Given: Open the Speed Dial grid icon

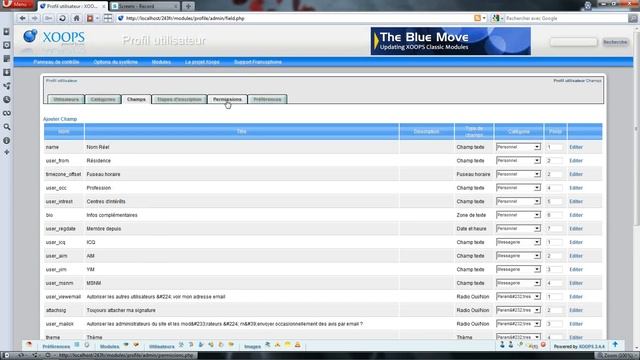Looking at the screenshot, I should pos(108,18).
